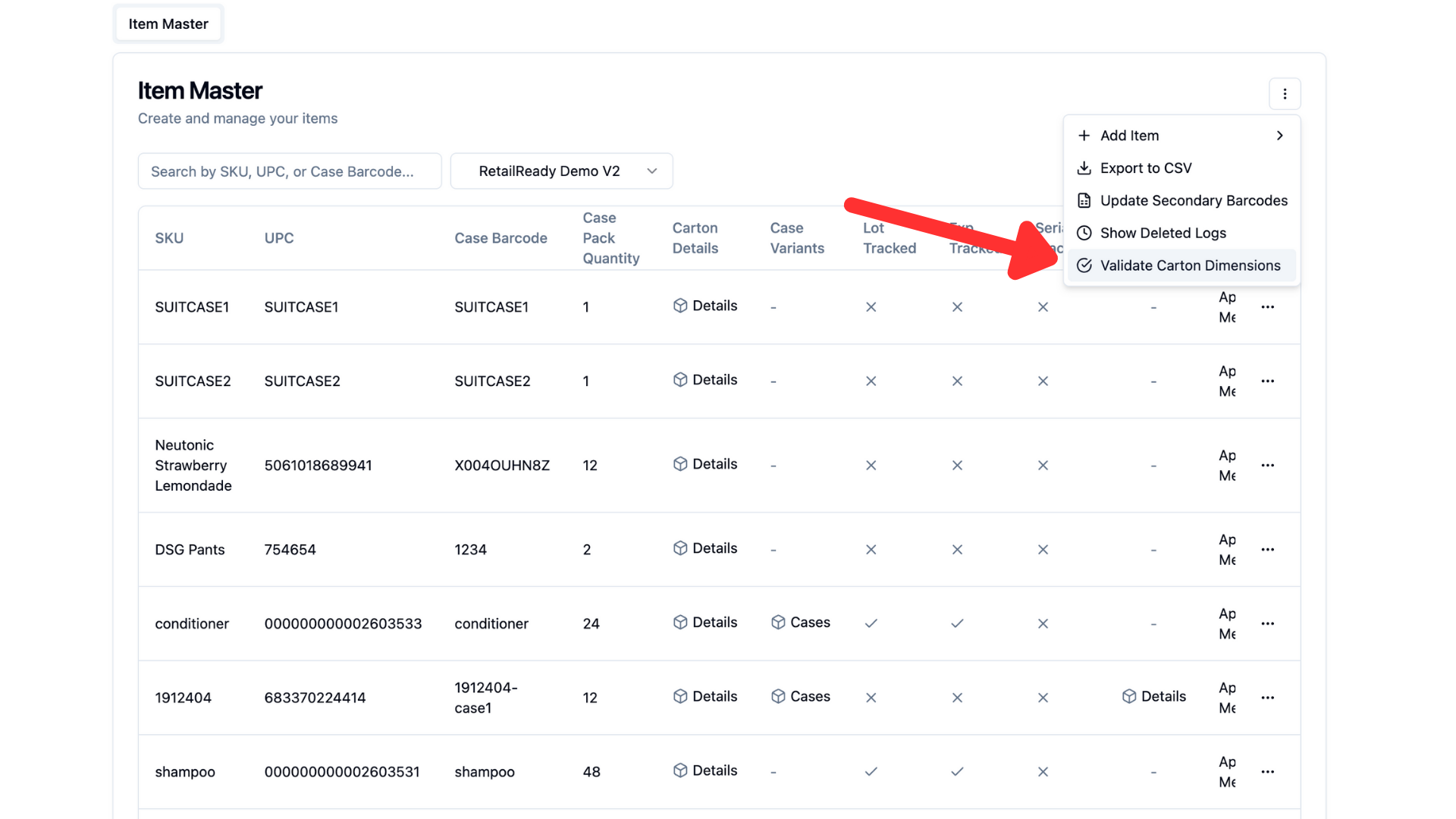Choose Show Deleted Logs from menu

[x=1181, y=234]
